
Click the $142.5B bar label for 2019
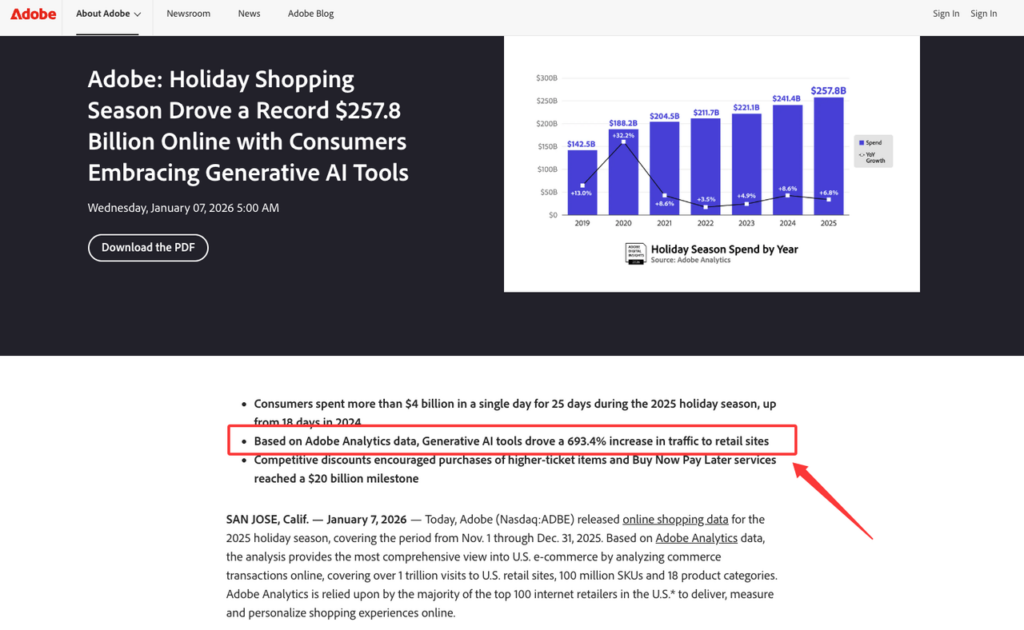coord(581,144)
